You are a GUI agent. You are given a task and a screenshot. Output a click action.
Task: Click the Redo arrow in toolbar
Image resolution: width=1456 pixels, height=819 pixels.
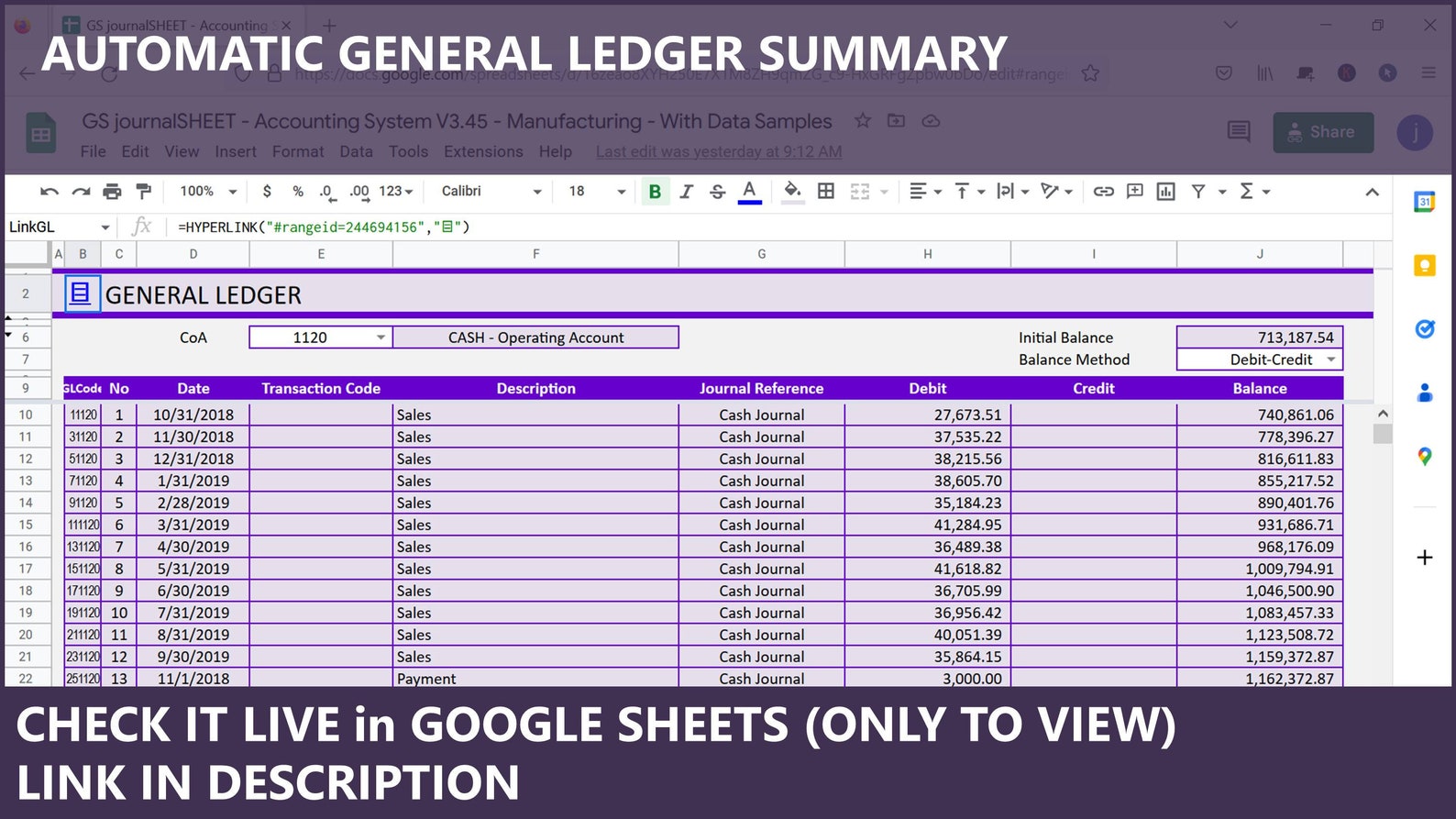81,192
